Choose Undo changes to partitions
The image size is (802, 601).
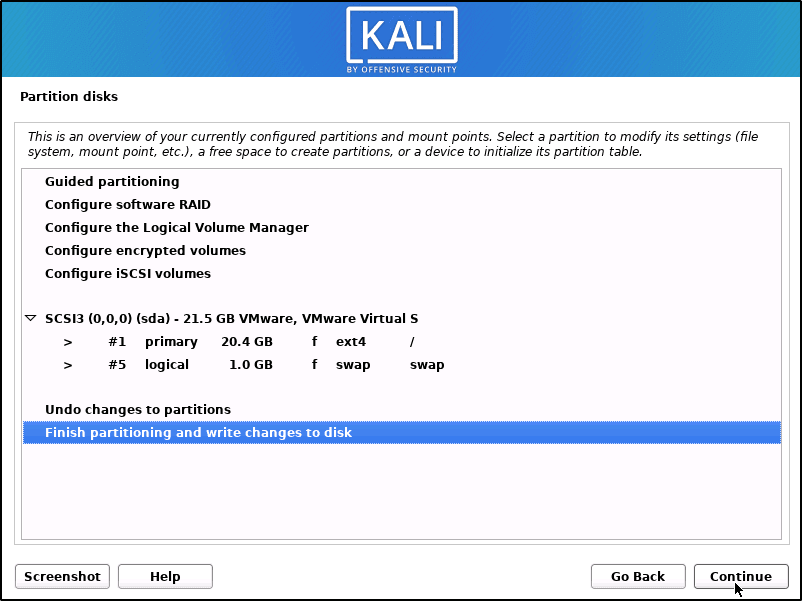(x=402, y=410)
